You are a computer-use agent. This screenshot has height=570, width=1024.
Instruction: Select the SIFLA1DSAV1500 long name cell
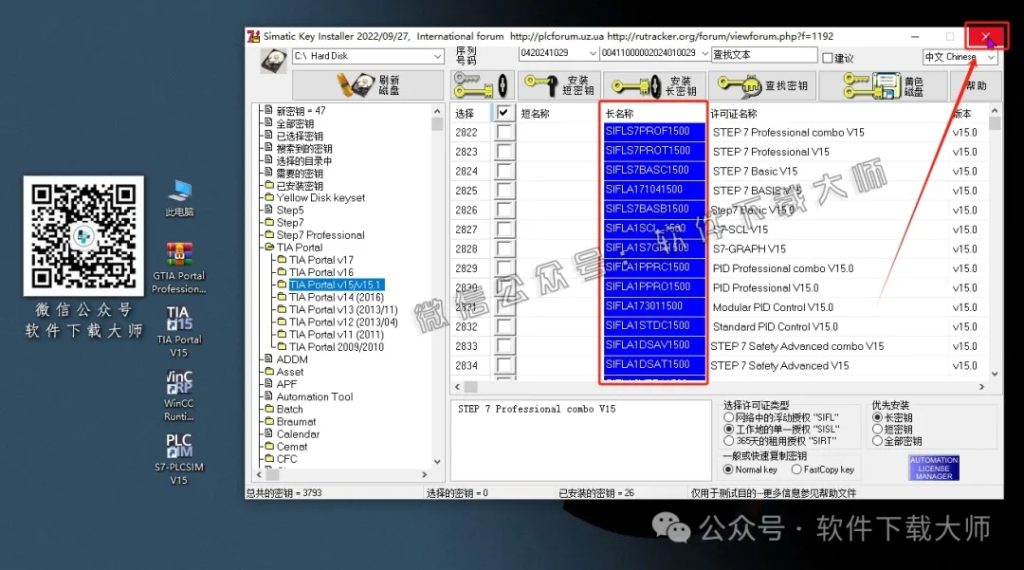click(654, 345)
